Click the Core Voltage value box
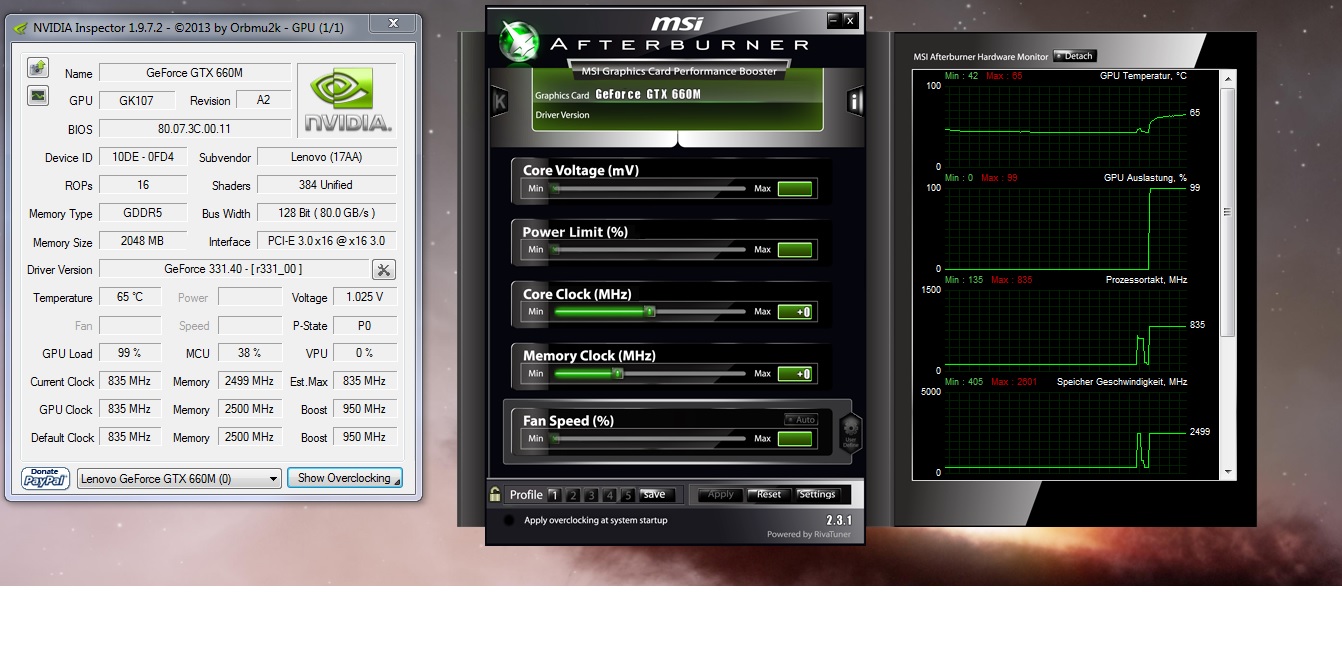 796,189
